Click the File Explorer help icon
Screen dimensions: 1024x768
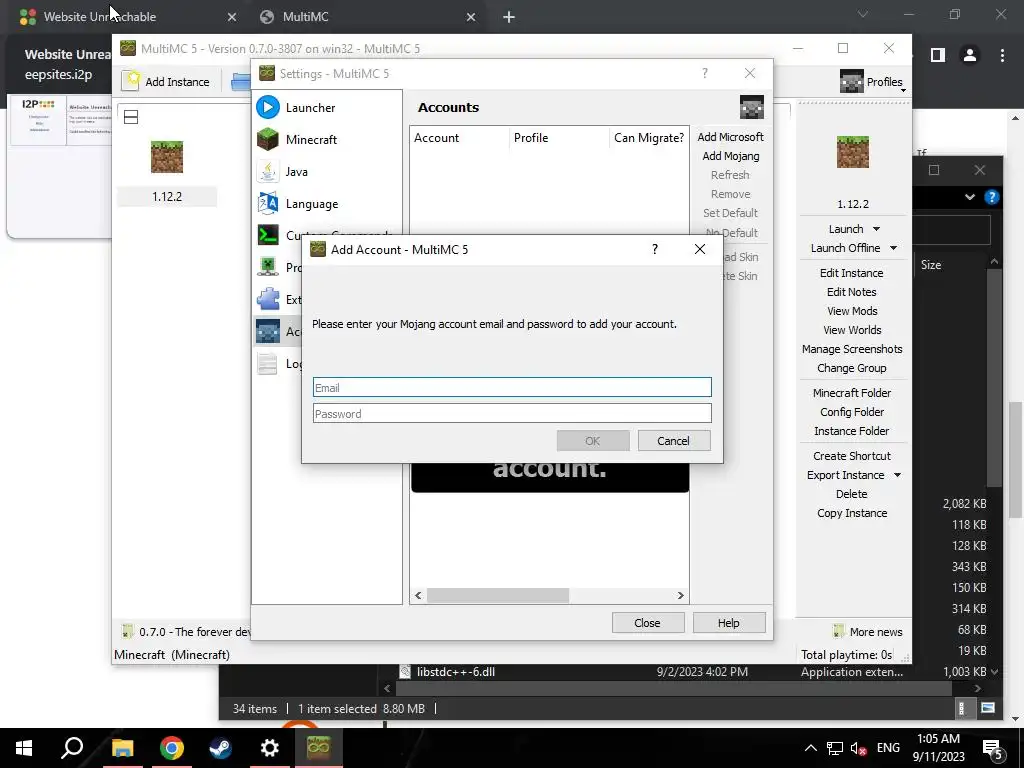(991, 197)
